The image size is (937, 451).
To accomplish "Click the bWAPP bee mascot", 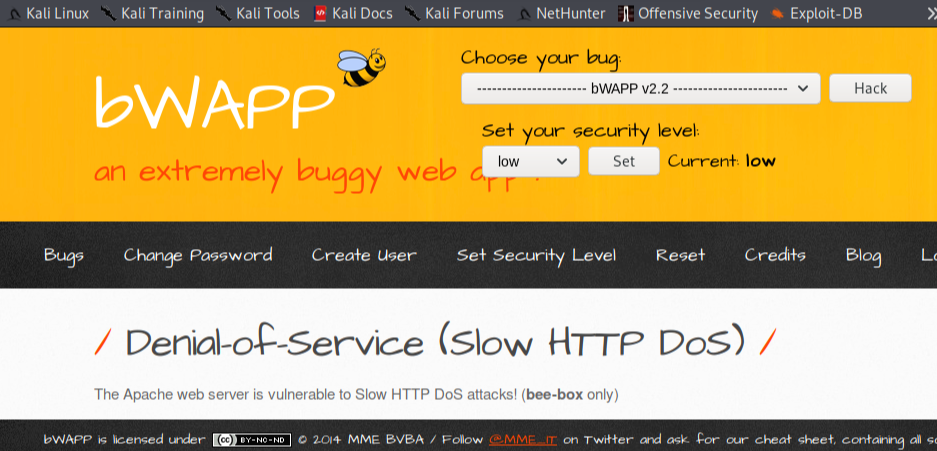I will [361, 68].
